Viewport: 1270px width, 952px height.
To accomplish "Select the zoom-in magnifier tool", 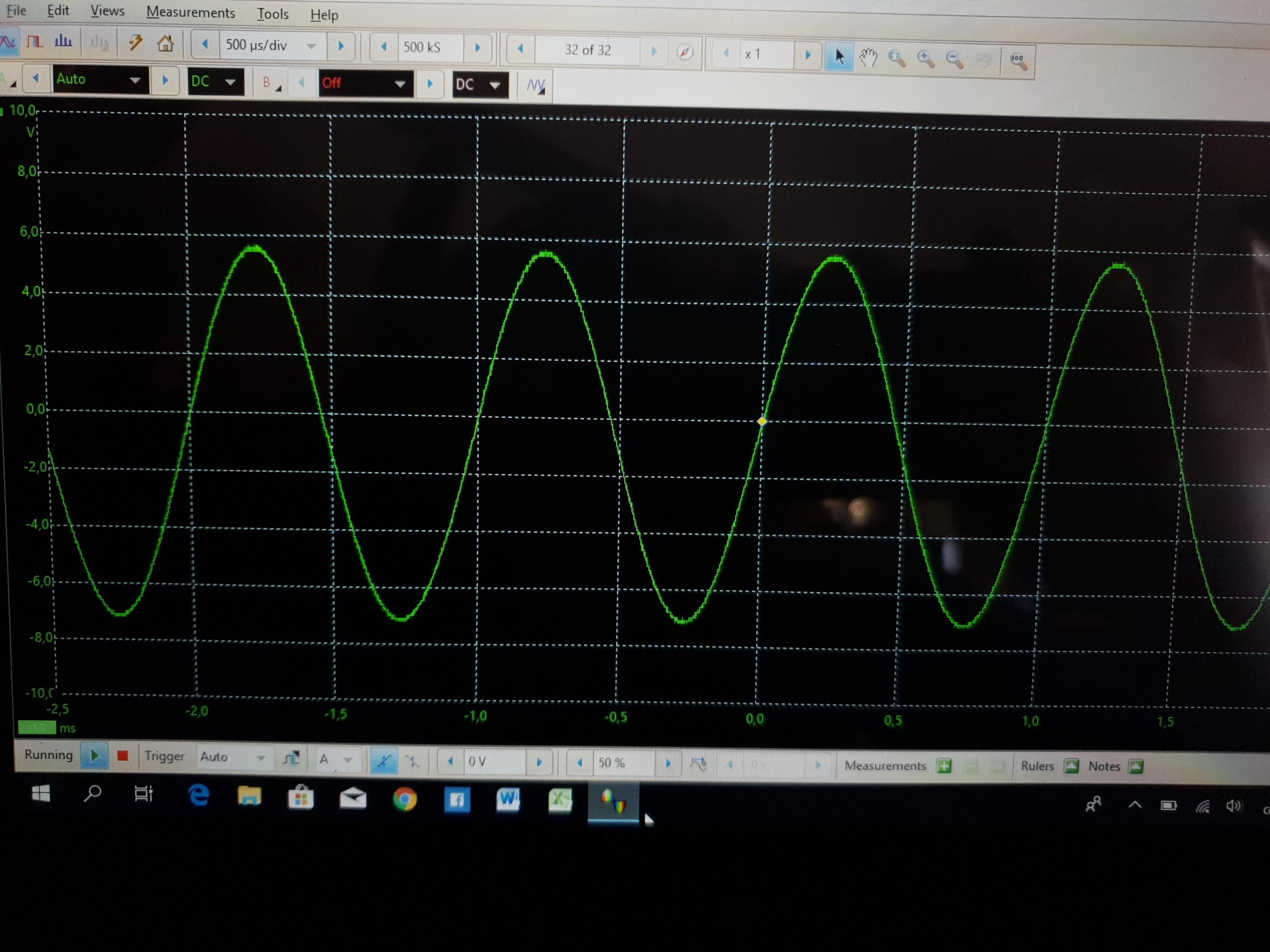I will 925,59.
